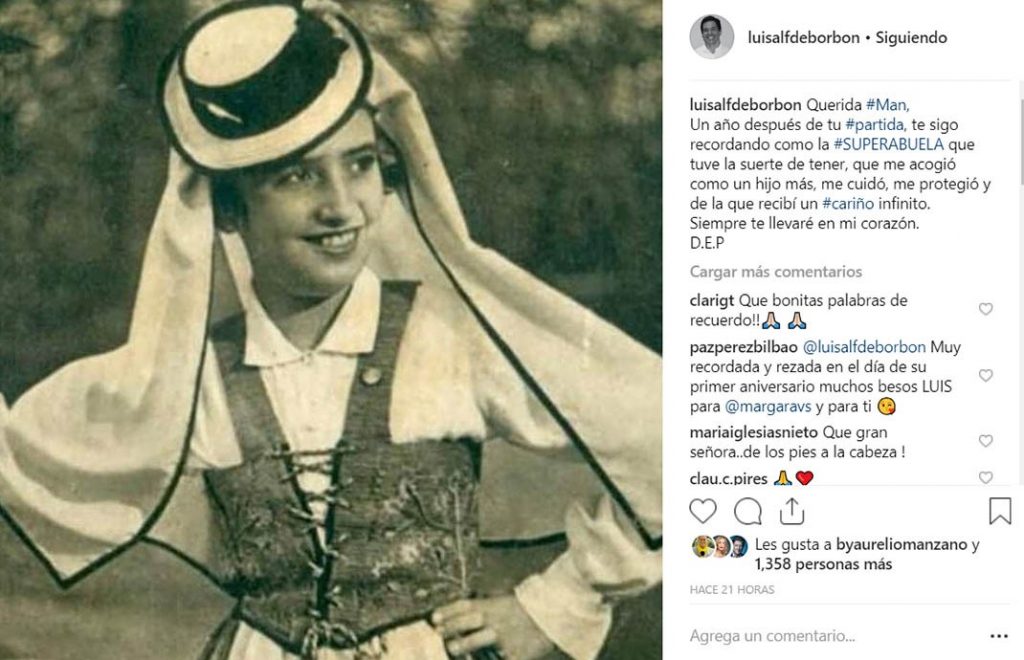Visit the @margaravs mention profile
The image size is (1024, 660).
click(768, 407)
